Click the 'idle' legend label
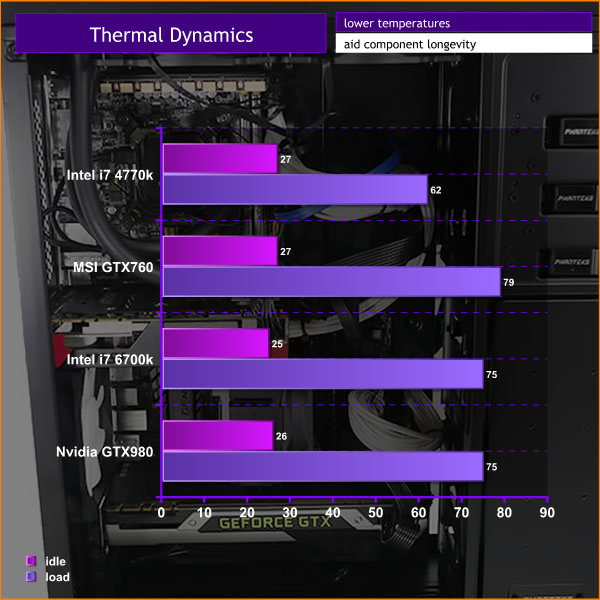The image size is (600, 600). tap(55, 561)
